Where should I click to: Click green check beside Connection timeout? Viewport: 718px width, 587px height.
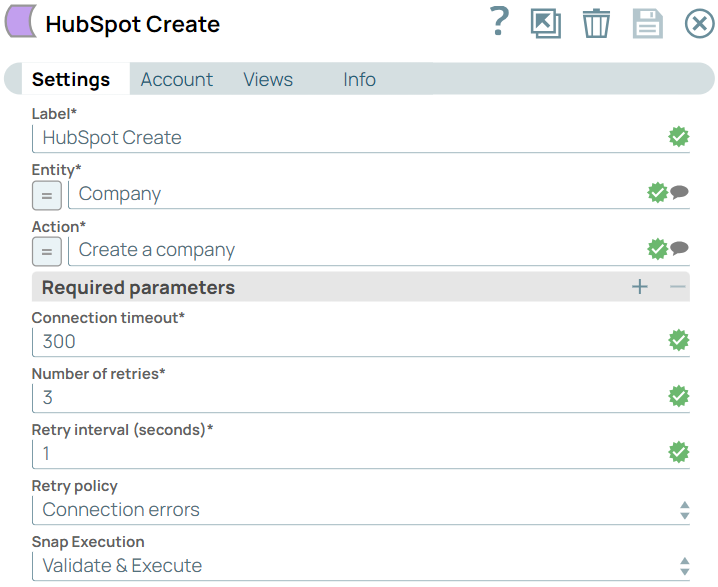679,340
